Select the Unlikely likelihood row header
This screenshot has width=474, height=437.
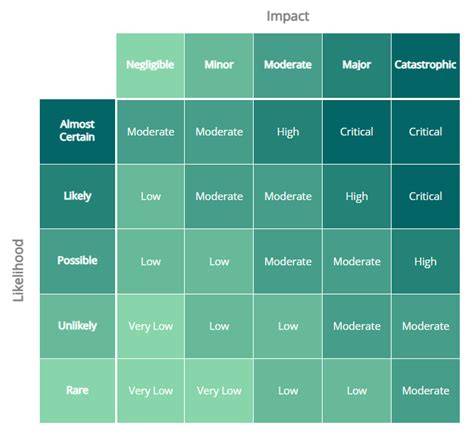[77, 326]
